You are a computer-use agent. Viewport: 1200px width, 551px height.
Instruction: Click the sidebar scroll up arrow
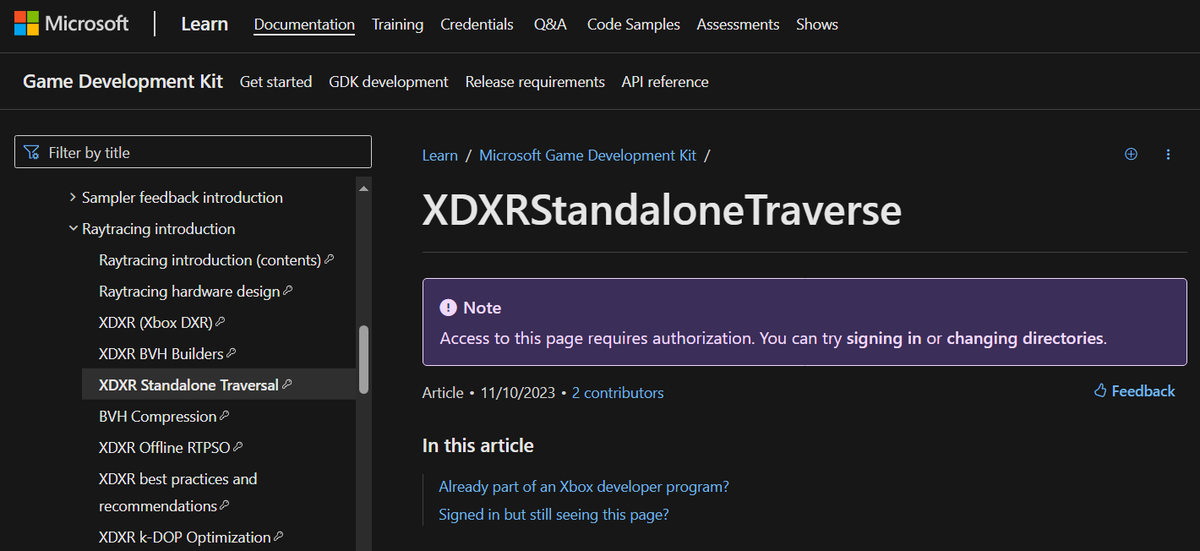pos(363,188)
